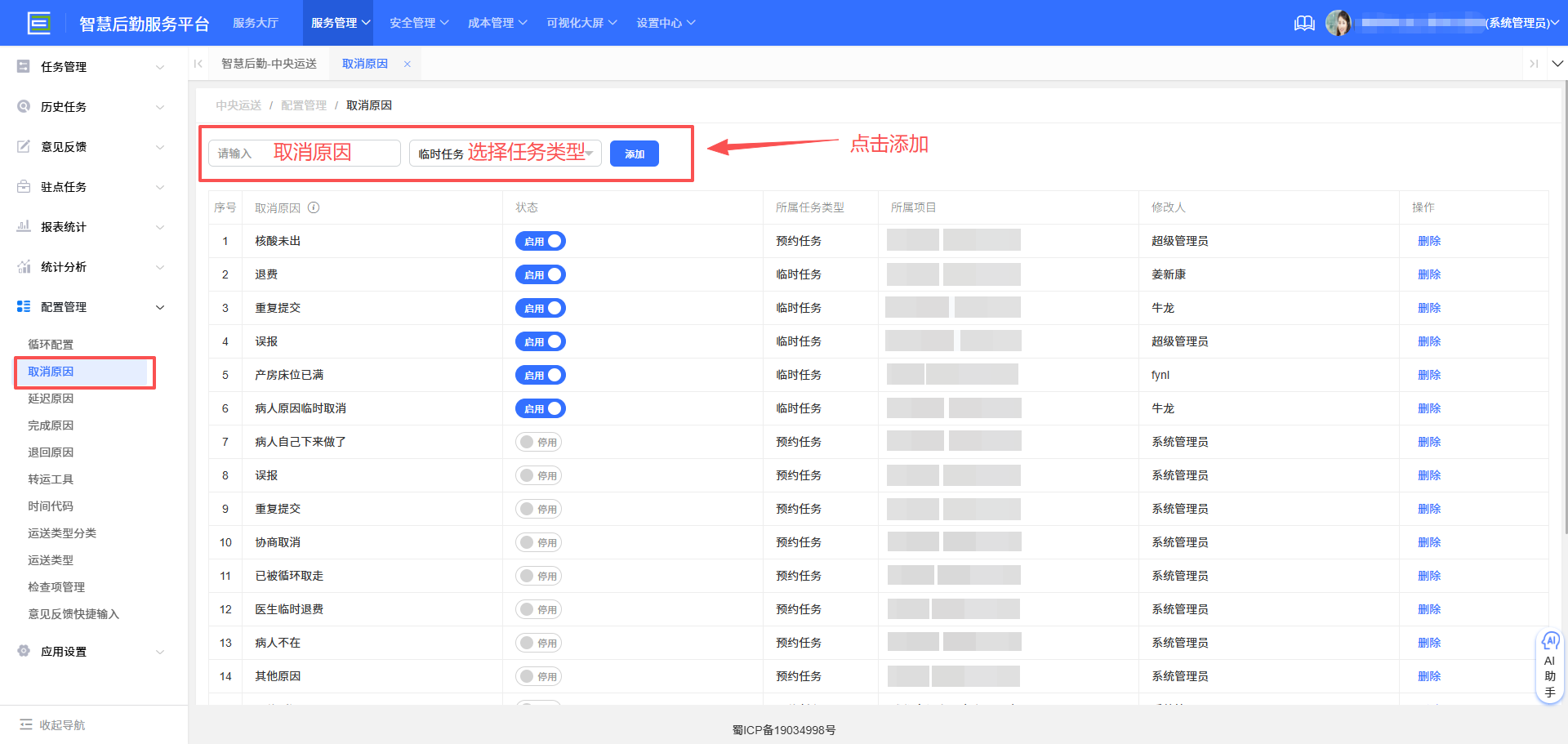The width and height of the screenshot is (1568, 744).
Task: Collapse the 配置管理 section chevron
Action: [160, 306]
